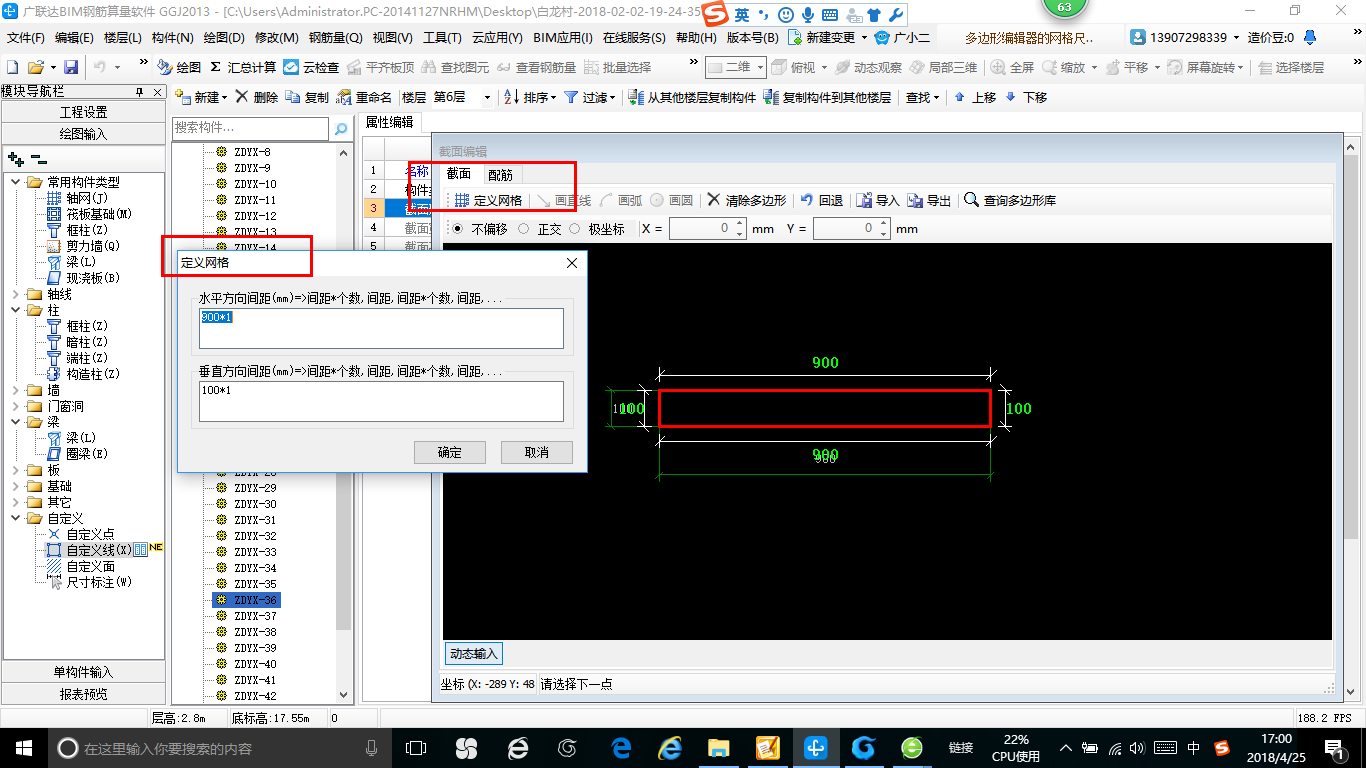Screen dimensions: 1366x768
Task: Click 从其他楼层复制构件
Action: pyautogui.click(x=692, y=97)
